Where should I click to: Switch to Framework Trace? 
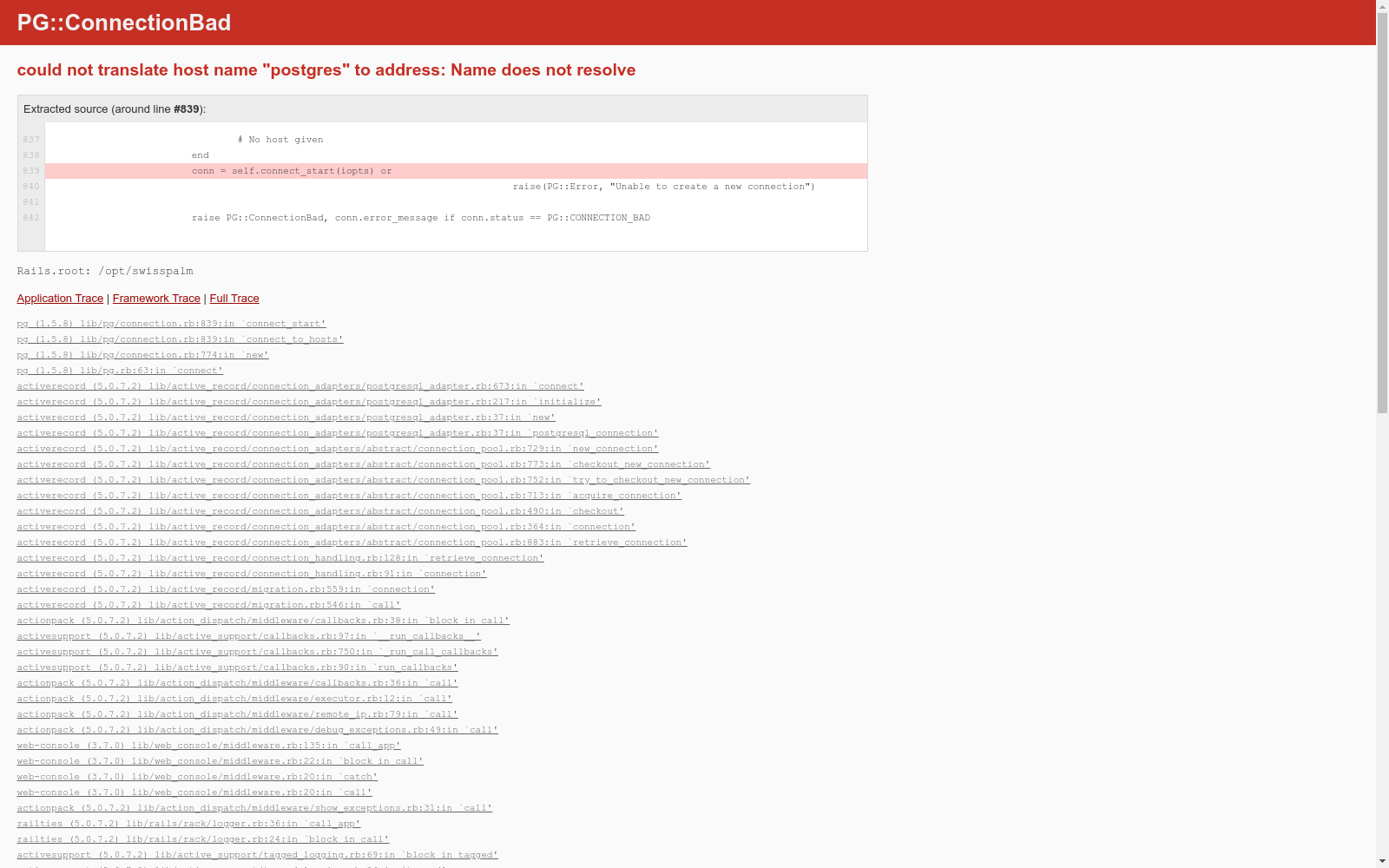(x=156, y=299)
